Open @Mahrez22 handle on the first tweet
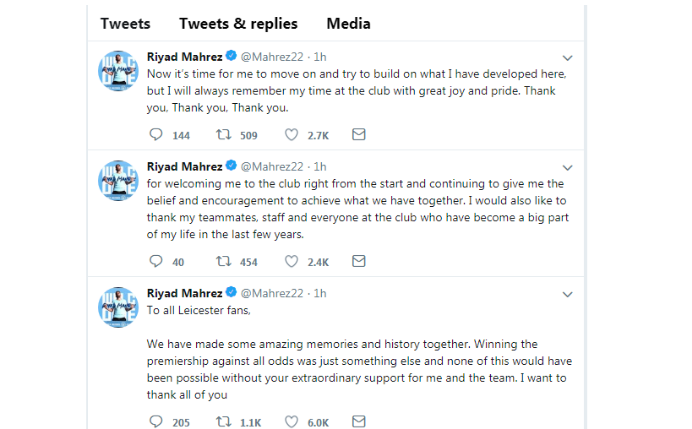The height and width of the screenshot is (429, 692). [x=269, y=57]
